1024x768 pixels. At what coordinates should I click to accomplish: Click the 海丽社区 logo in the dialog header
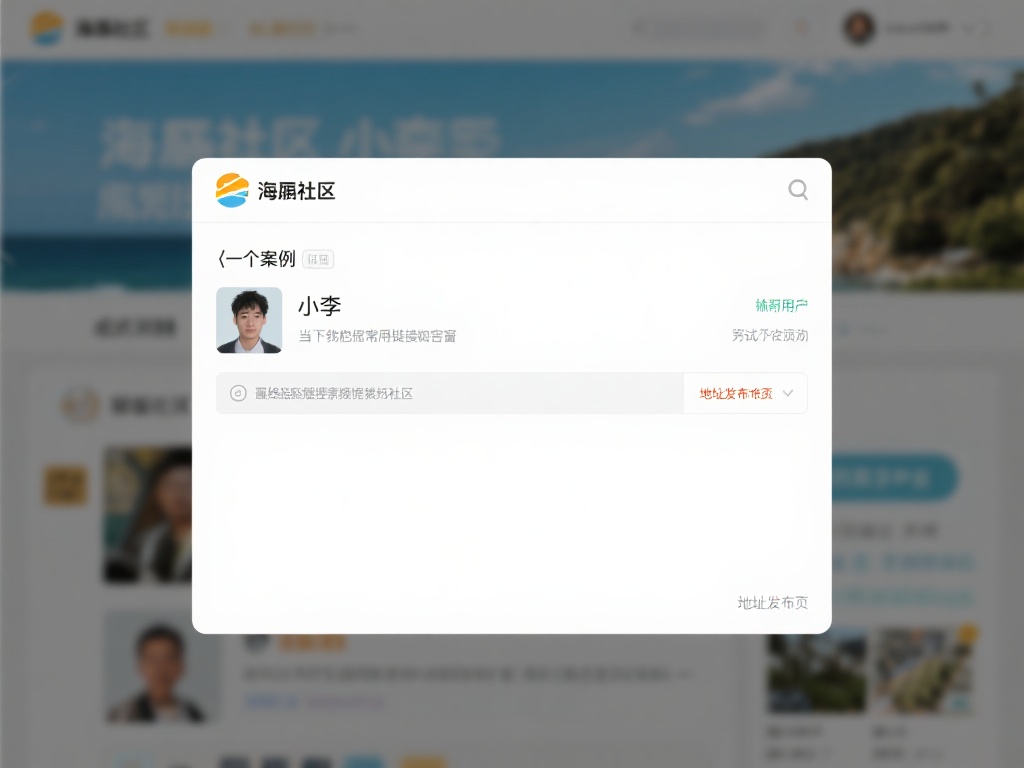[276, 190]
